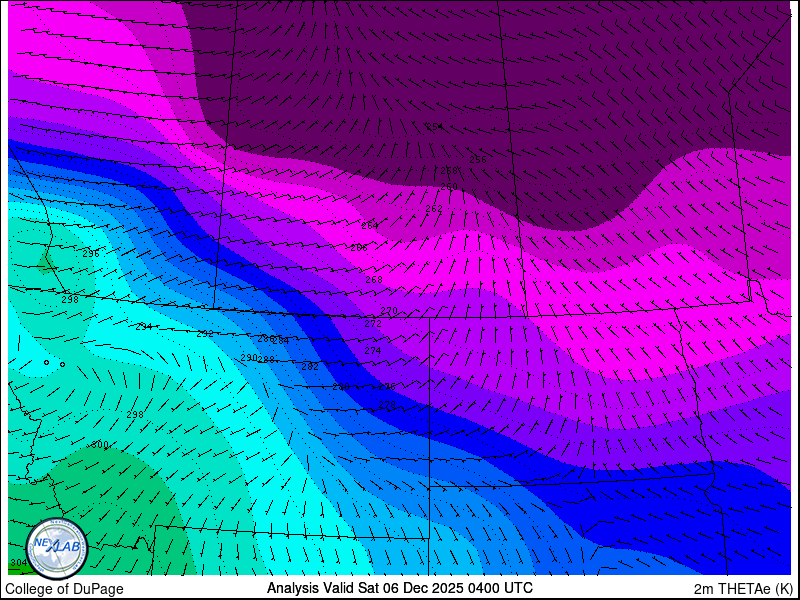
Task: Click the 300 contour label
Action: click(x=100, y=445)
